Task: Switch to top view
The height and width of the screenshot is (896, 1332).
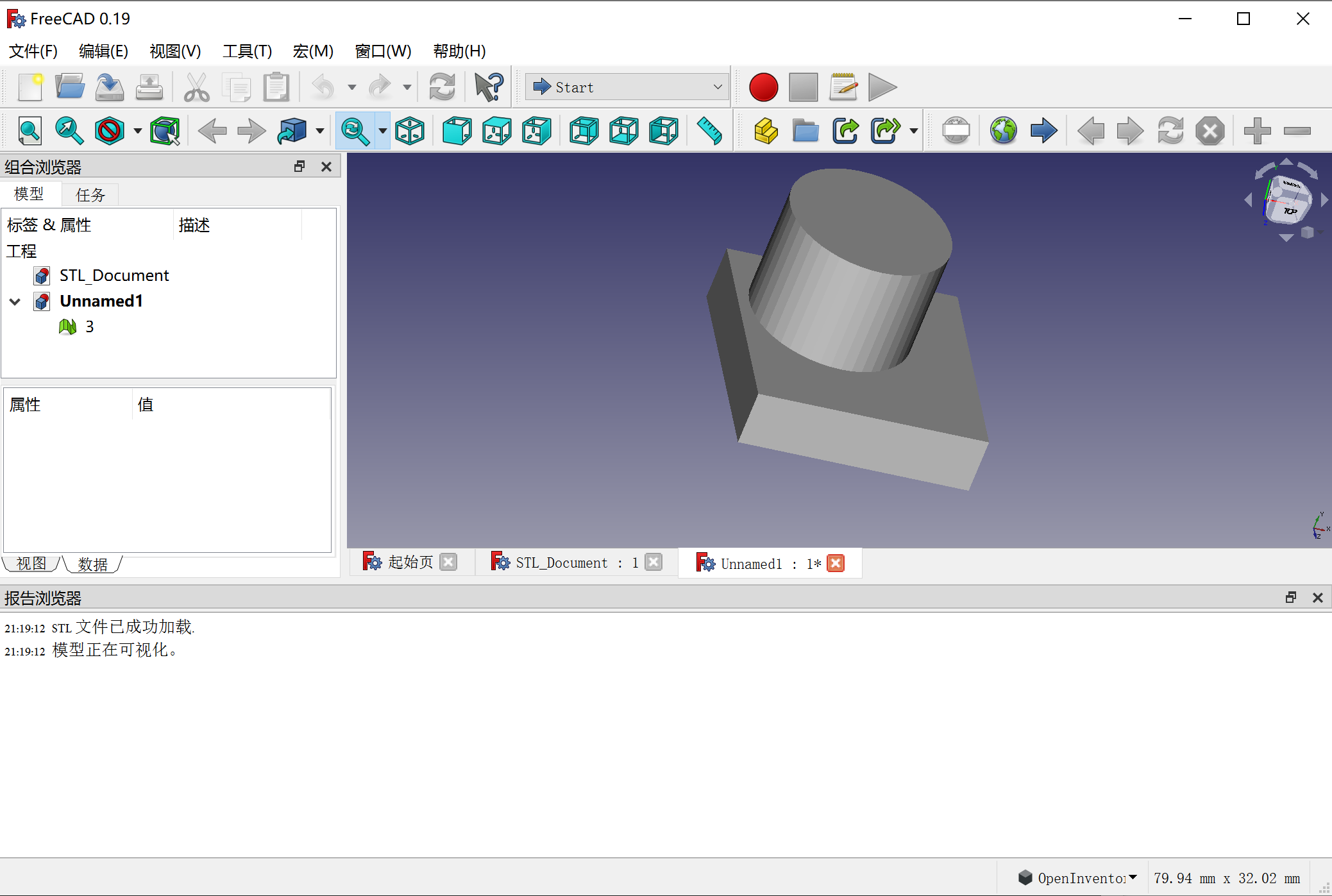Action: 496,130
